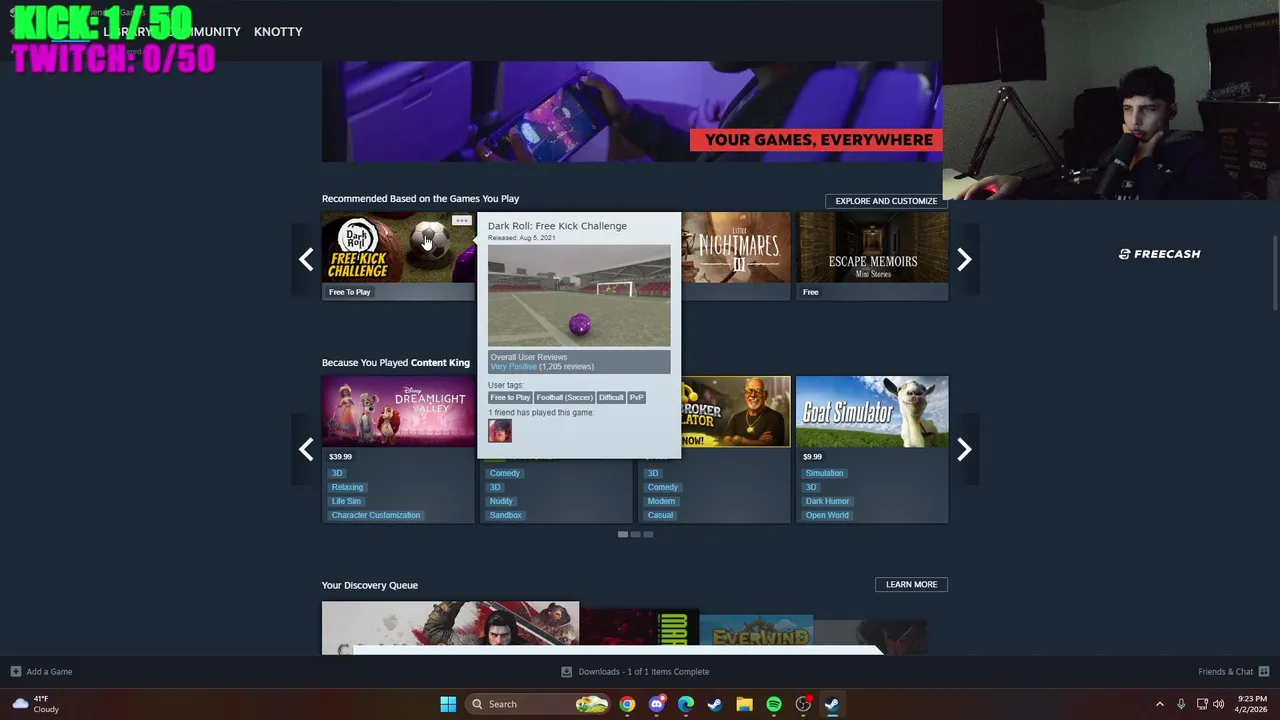
Task: Previous page of Because You Played carousel
Action: click(306, 450)
